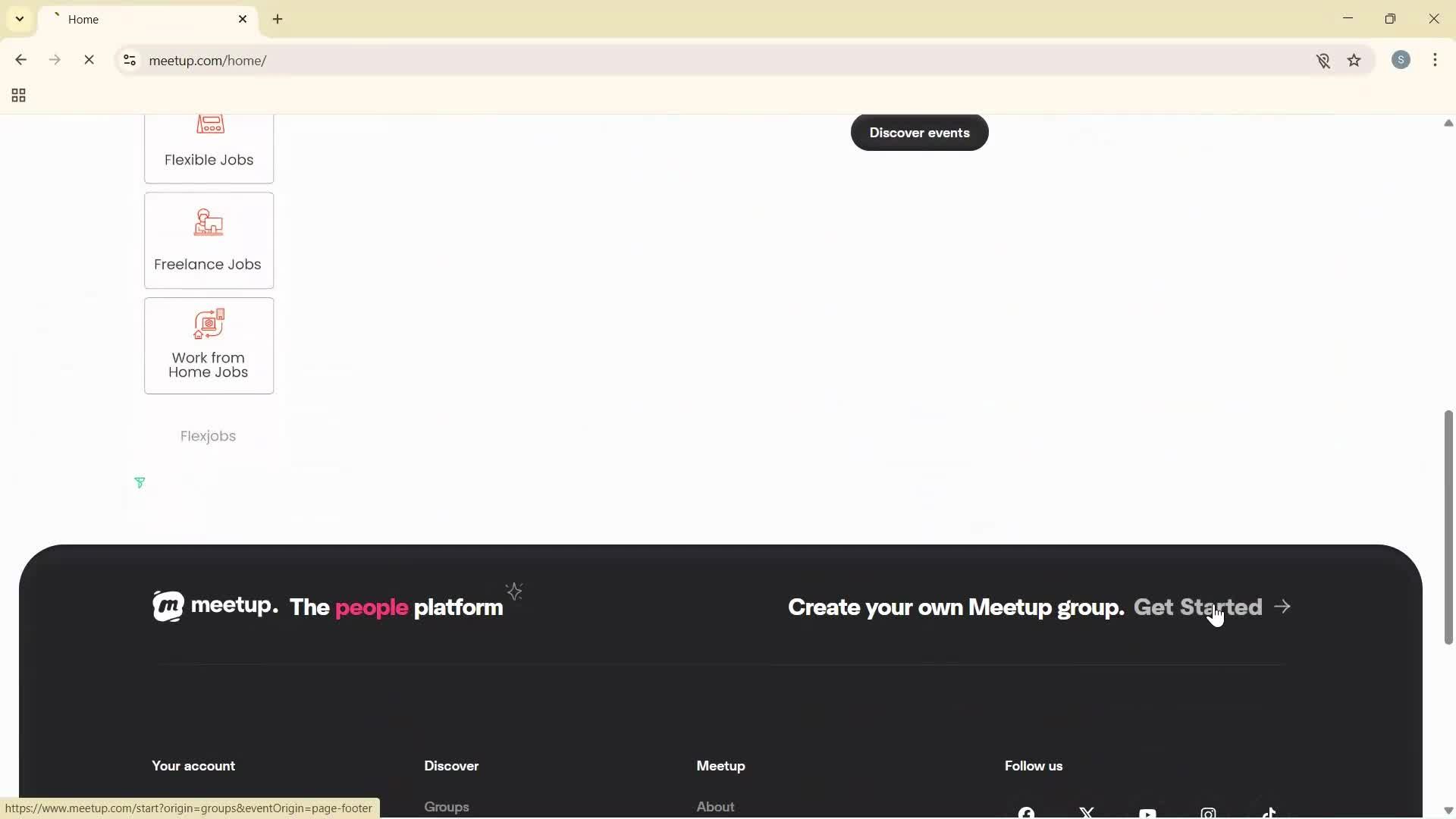Click the Freelance Jobs desk icon
1456x819 pixels.
click(209, 222)
